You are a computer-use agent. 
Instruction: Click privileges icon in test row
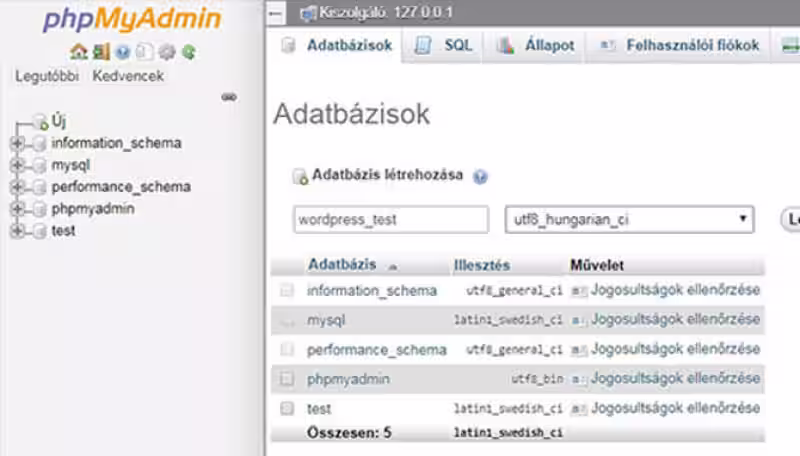click(579, 409)
